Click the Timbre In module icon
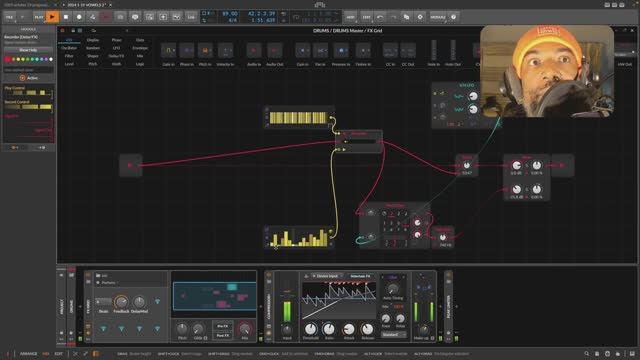The width and height of the screenshot is (640, 360). pyautogui.click(x=363, y=51)
